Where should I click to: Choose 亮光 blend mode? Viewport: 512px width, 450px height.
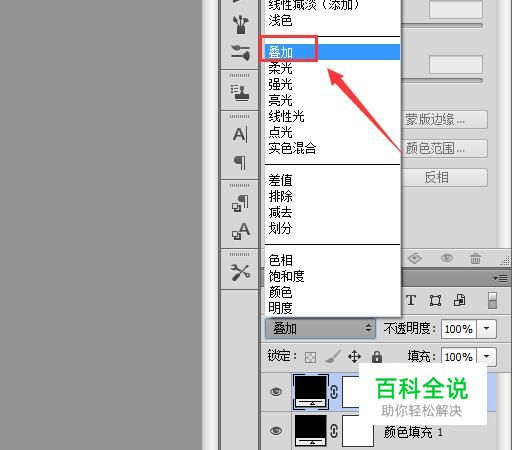[333, 100]
